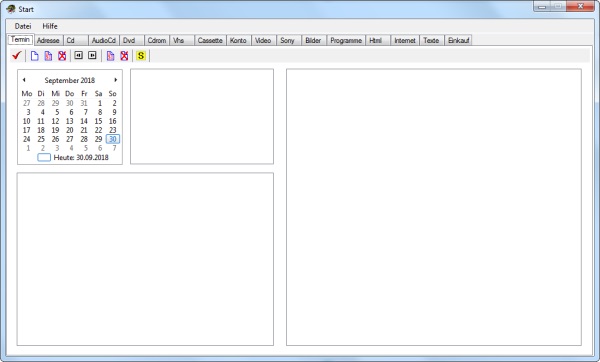Click the red checkmark toolbar icon

(x=16, y=55)
